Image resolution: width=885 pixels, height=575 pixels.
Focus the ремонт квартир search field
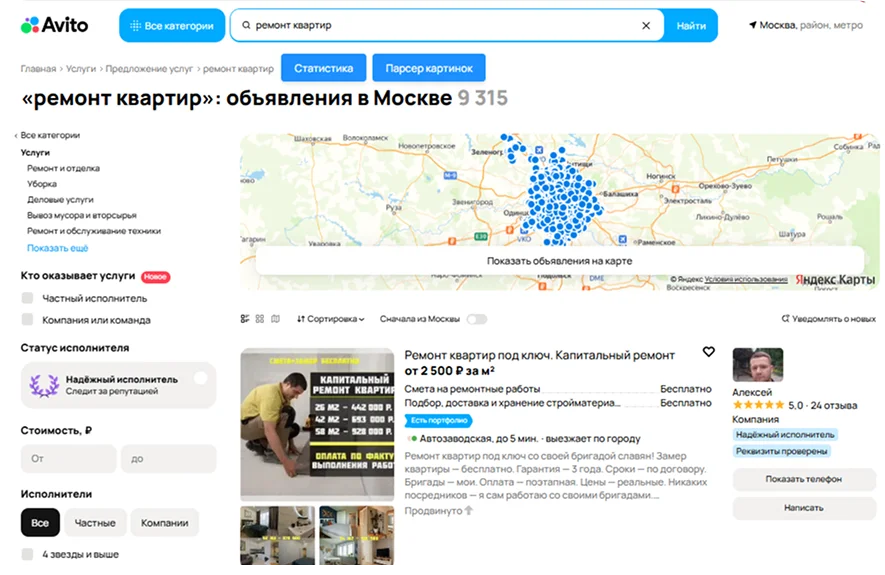446,25
